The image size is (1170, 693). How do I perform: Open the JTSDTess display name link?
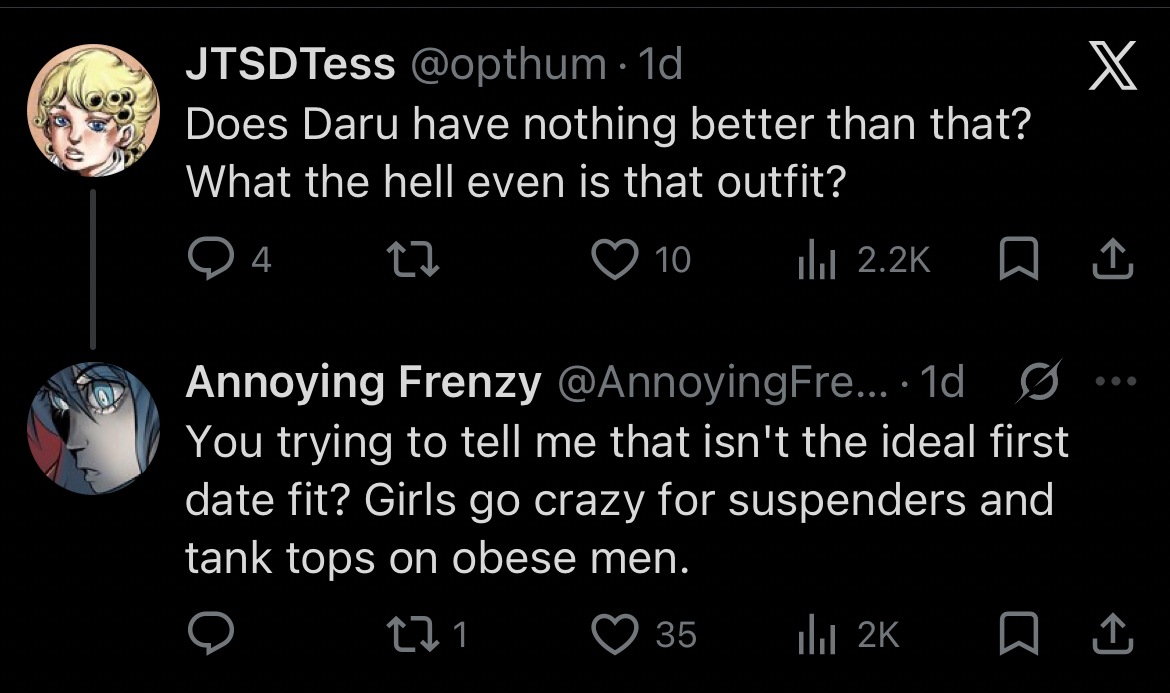(x=290, y=65)
